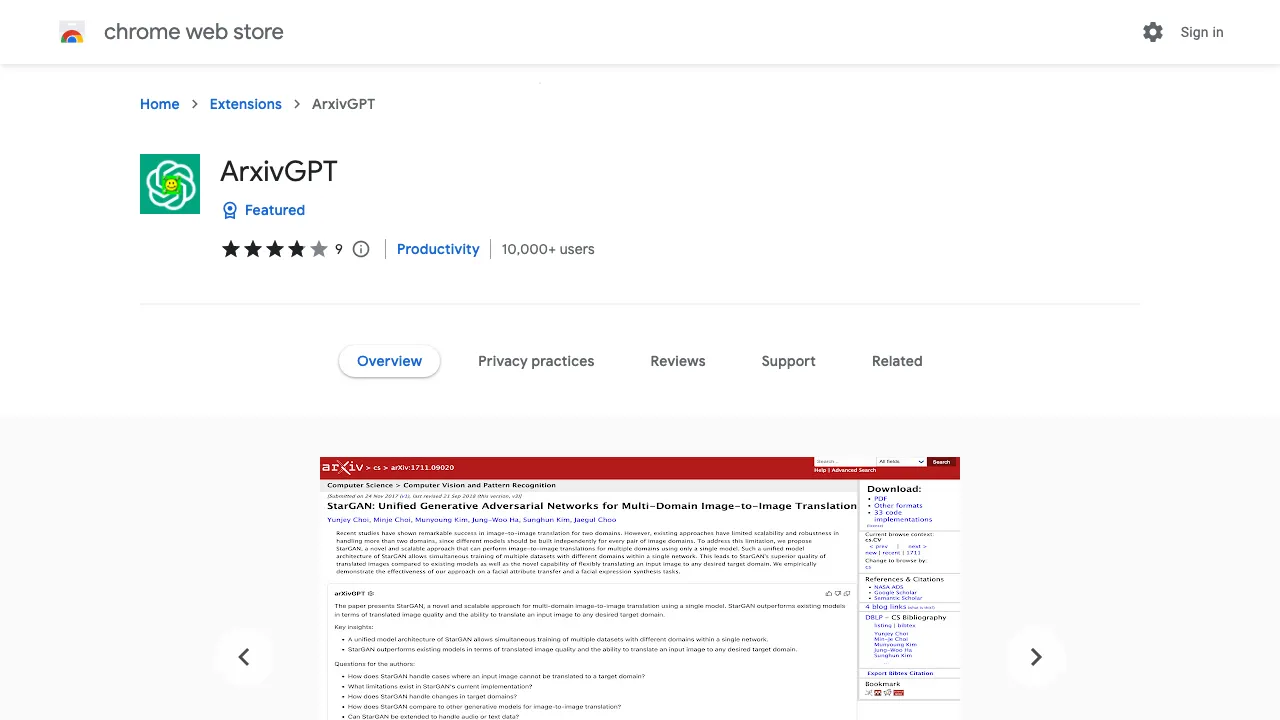This screenshot has height=720, width=1280.
Task: Click the rating count number 9
Action: 339,249
